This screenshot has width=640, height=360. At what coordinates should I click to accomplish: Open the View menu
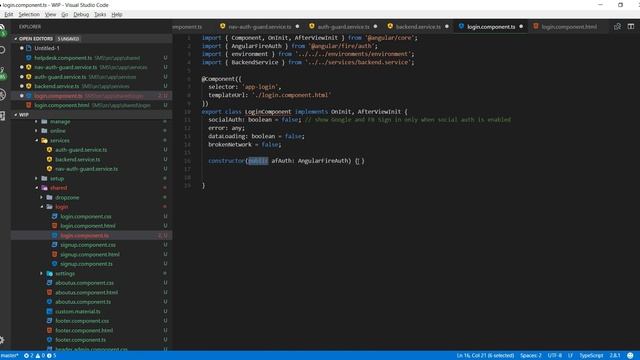(50, 14)
